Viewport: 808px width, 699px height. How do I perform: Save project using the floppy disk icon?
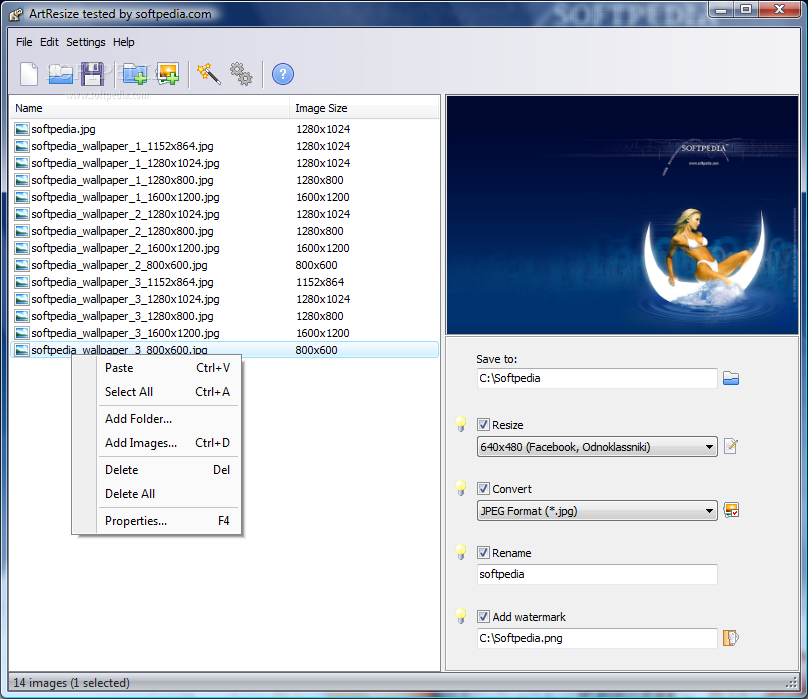coord(93,74)
